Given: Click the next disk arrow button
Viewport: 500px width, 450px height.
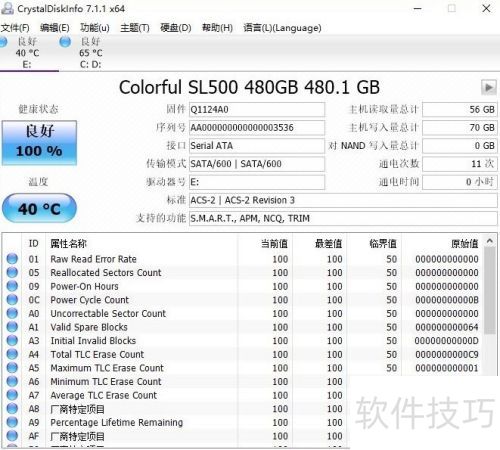Looking at the screenshot, I should (x=489, y=88).
